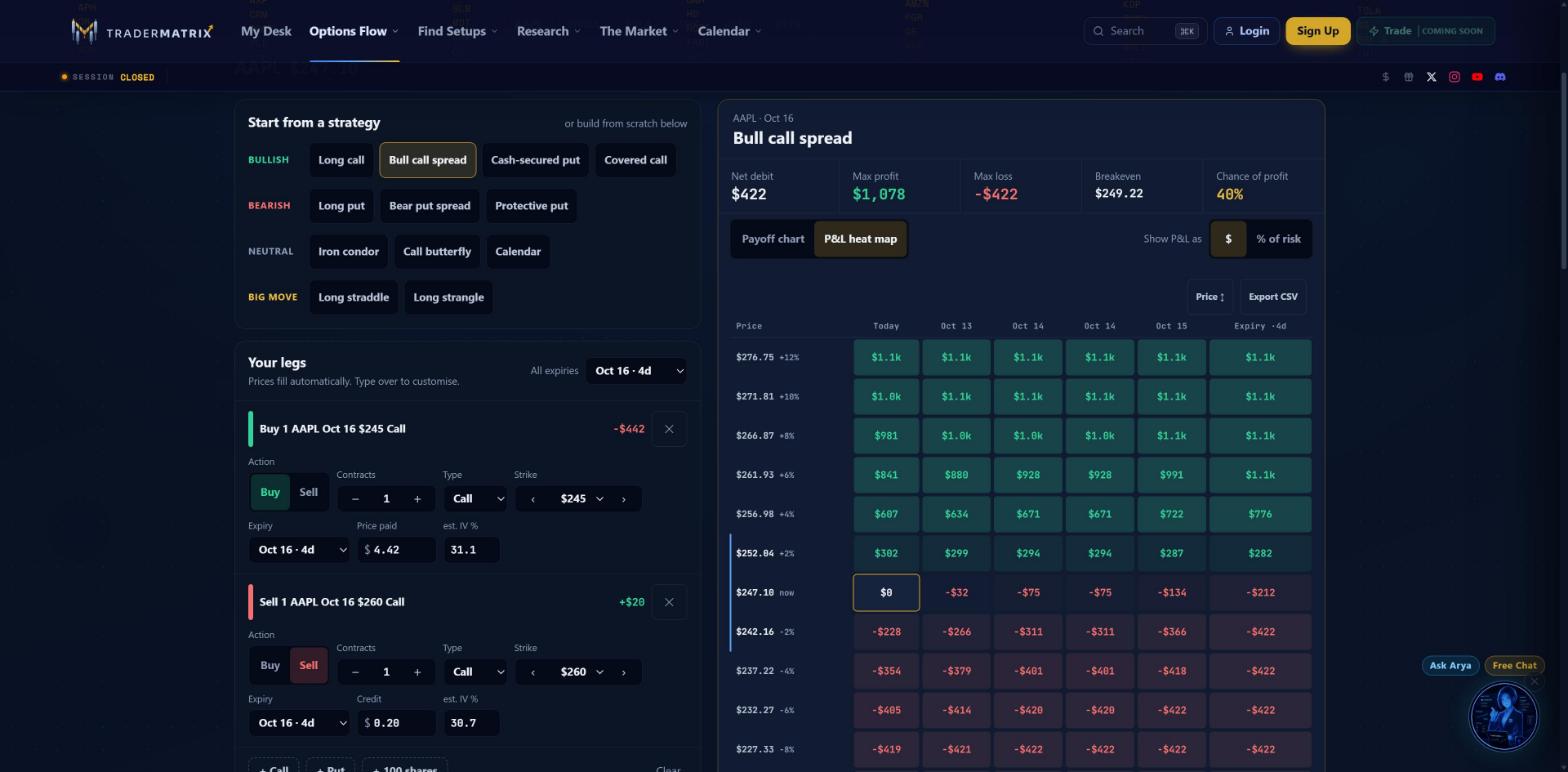The image size is (1568, 772).
Task: Increase contracts on the $245 Call leg
Action: click(417, 499)
